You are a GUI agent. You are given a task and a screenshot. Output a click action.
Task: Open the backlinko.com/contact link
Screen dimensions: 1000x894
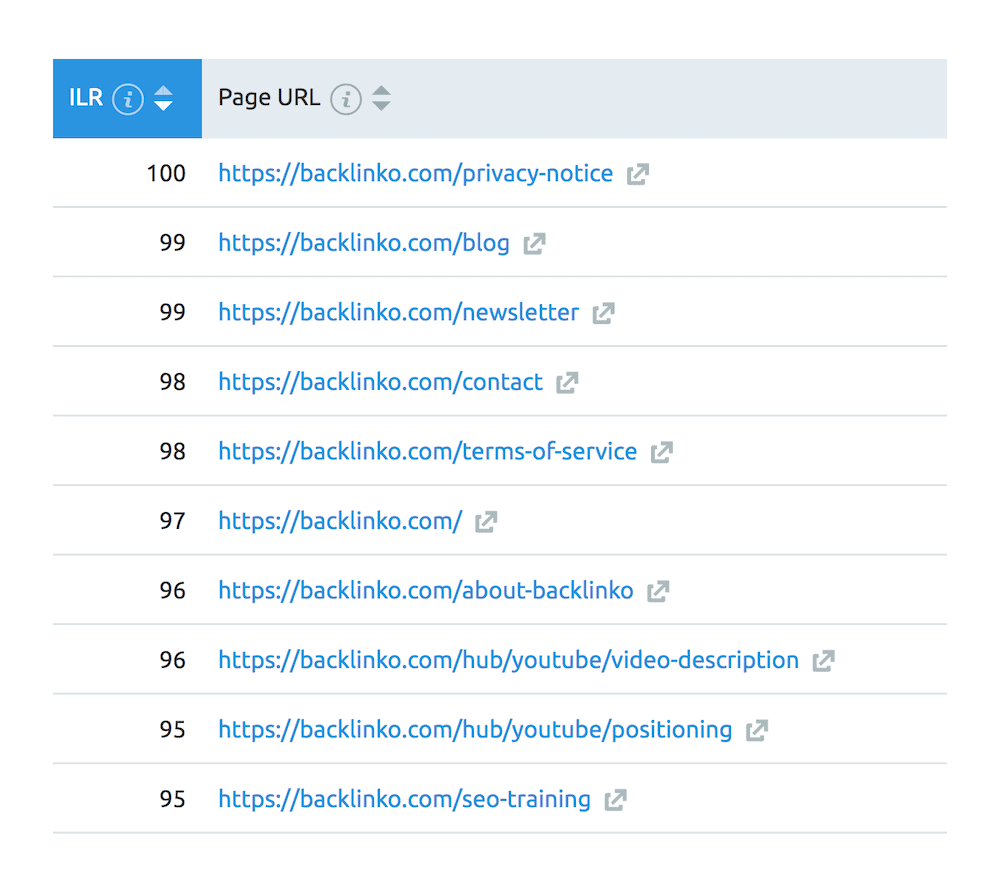[380, 382]
